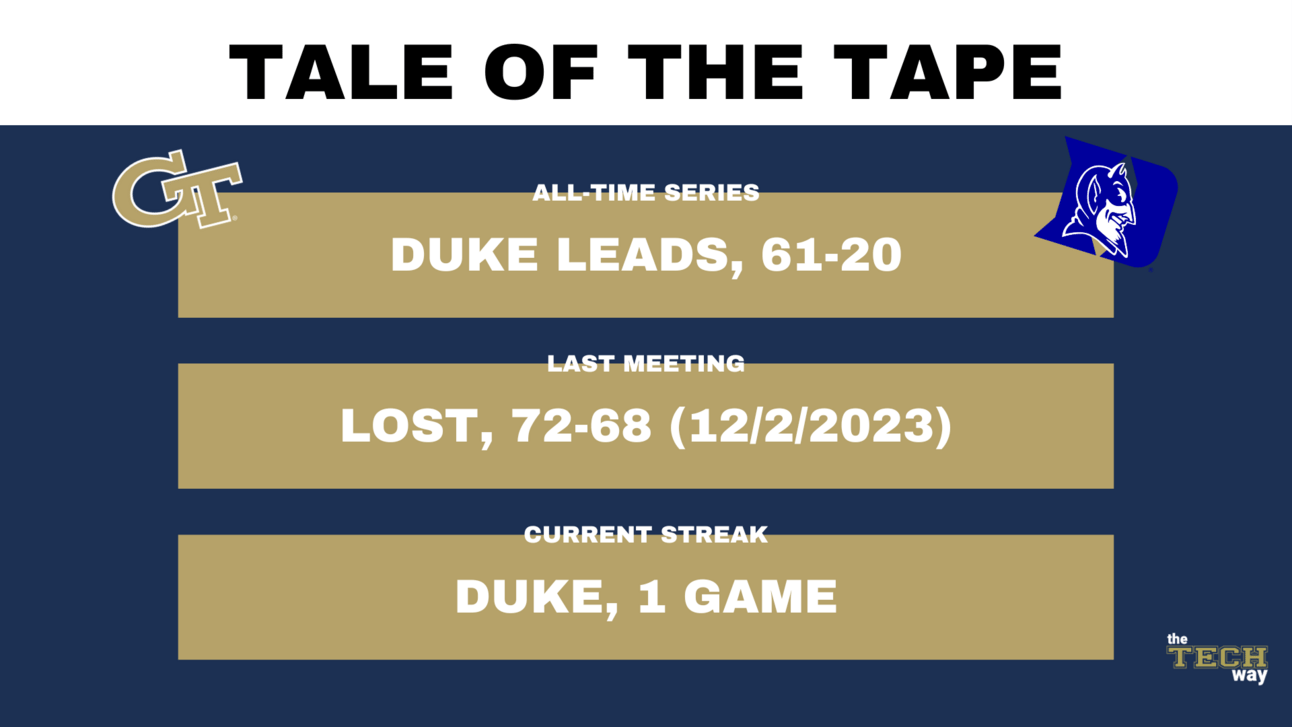Click the word TECH in corner logo
1292x727 pixels.
(x=1217, y=657)
